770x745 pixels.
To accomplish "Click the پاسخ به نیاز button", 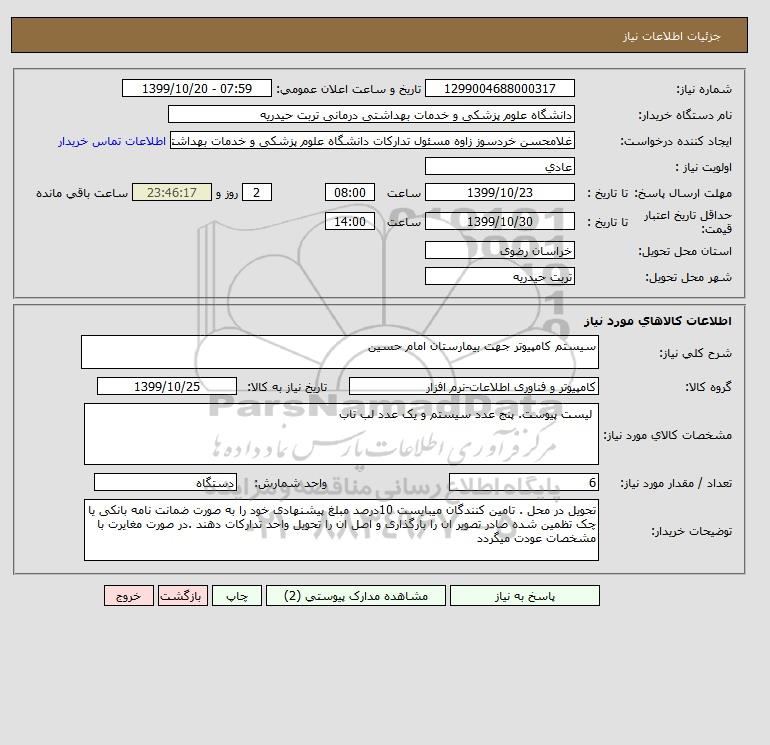I will pyautogui.click(x=524, y=596).
